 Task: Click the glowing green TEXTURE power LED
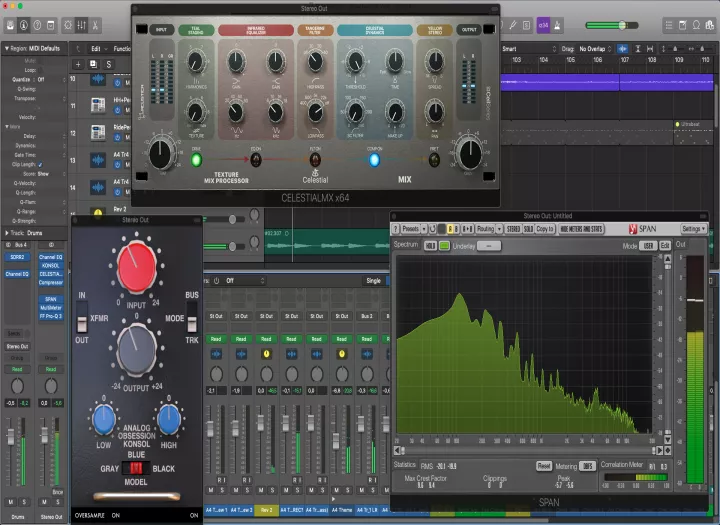tap(196, 159)
